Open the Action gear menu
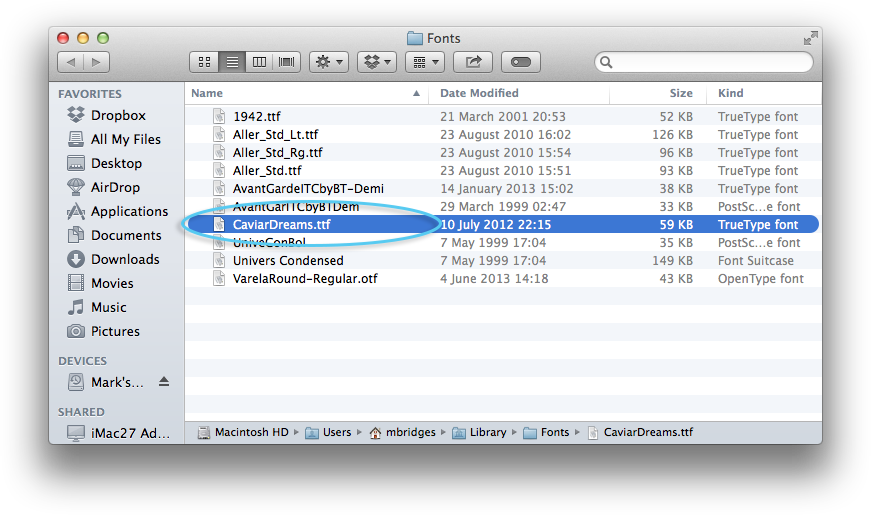Screen dimensions: 871x515 point(329,62)
